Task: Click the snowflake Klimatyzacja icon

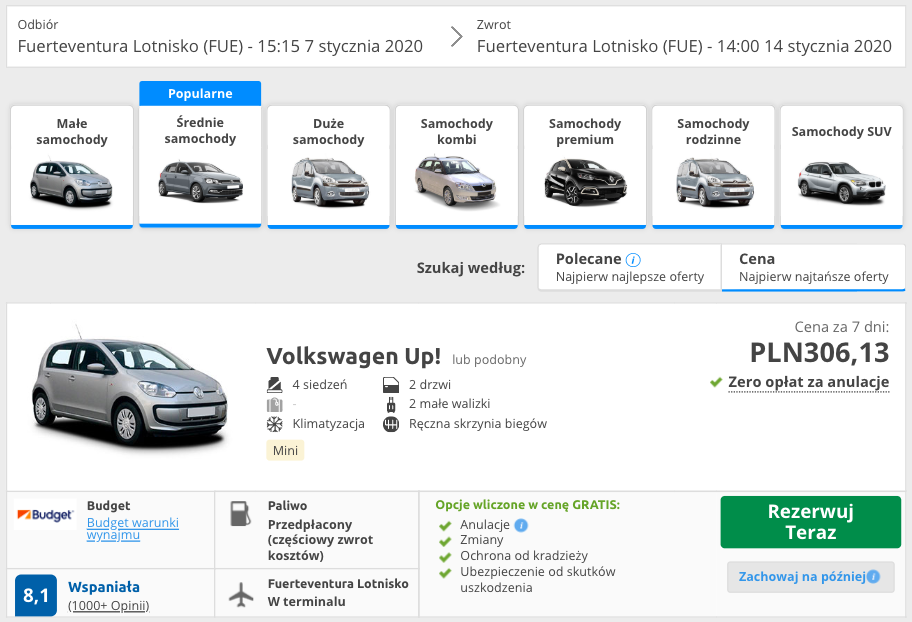Action: click(x=275, y=424)
